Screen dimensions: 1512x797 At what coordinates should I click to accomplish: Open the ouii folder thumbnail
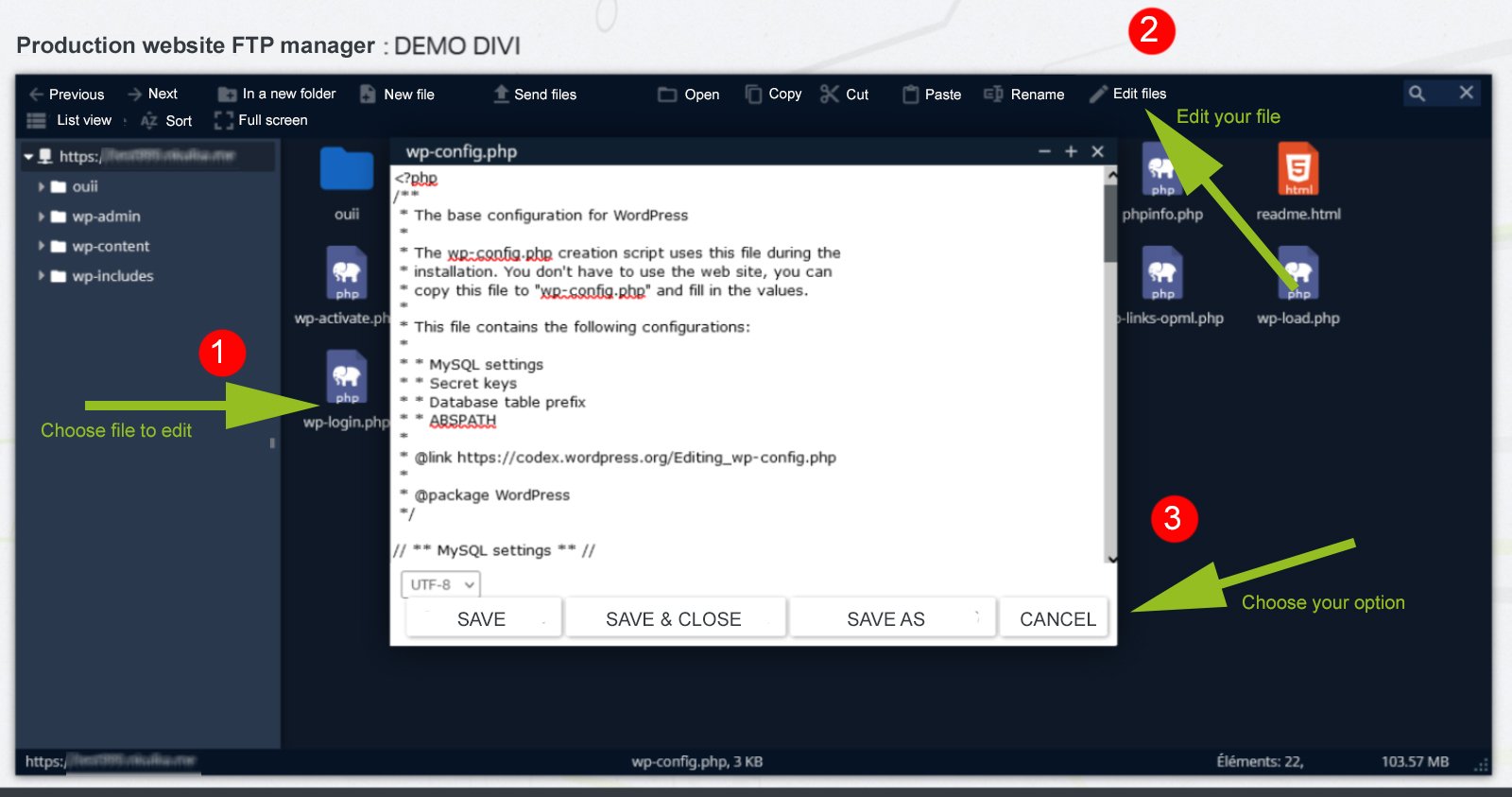tap(347, 170)
